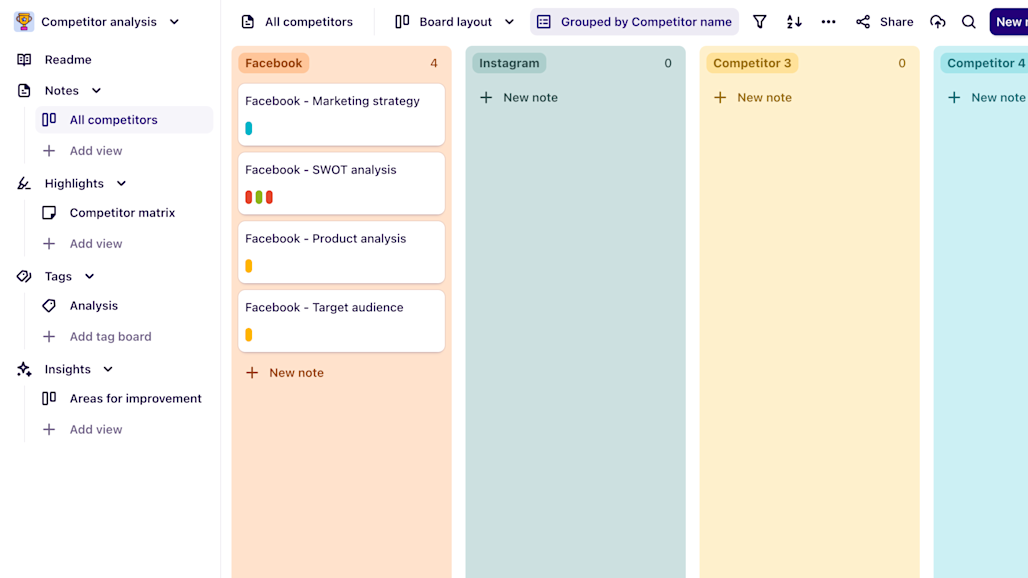Click the New note purple button
Screen dimensions: 1028x578
1009,22
